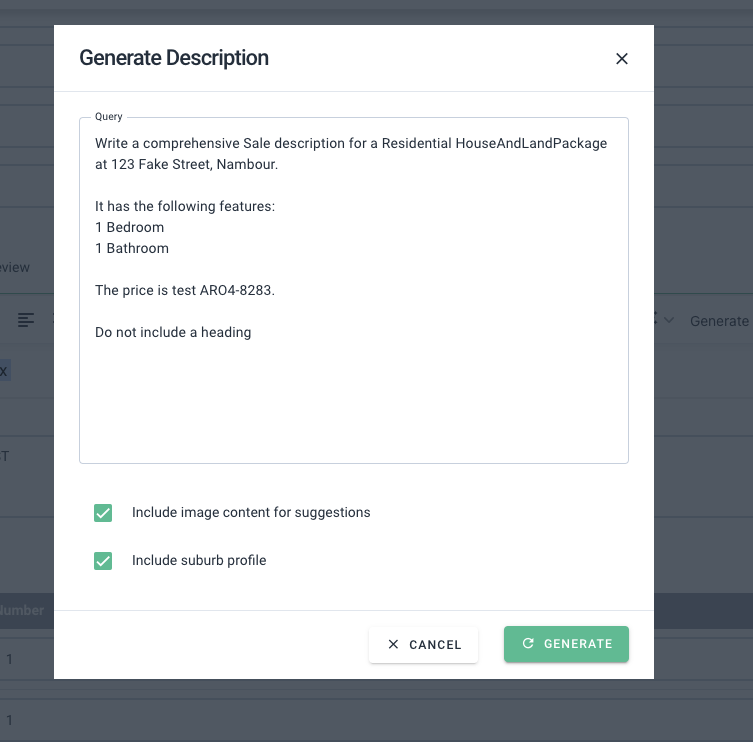Screen dimensions: 753x742
Task: Click the 'Generate Description' dialog title
Action: coord(174,58)
